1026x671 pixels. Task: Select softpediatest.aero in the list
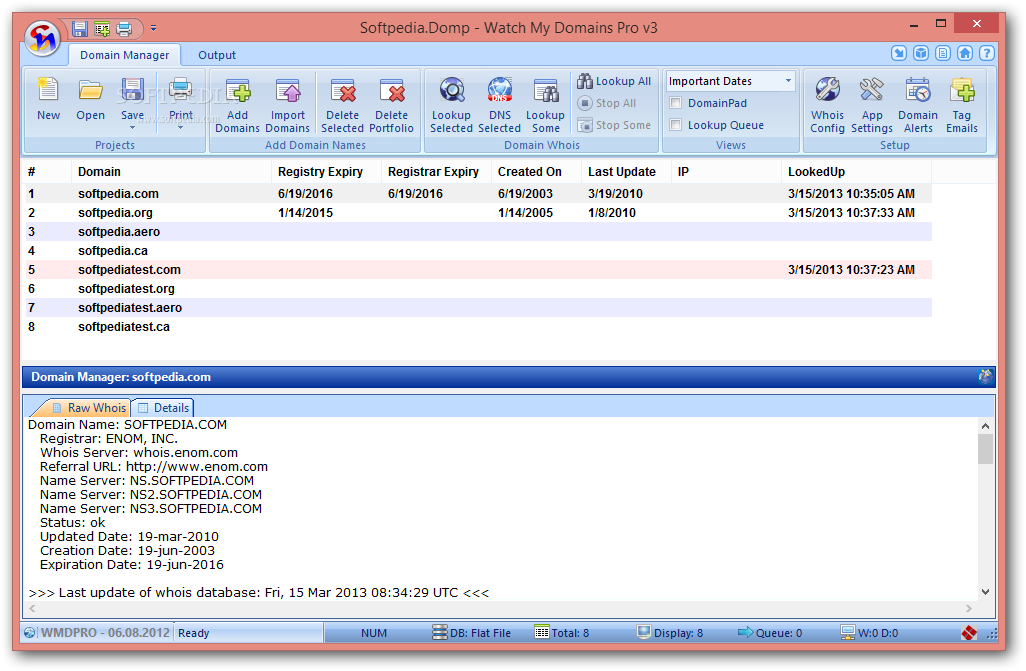pyautogui.click(x=479, y=308)
